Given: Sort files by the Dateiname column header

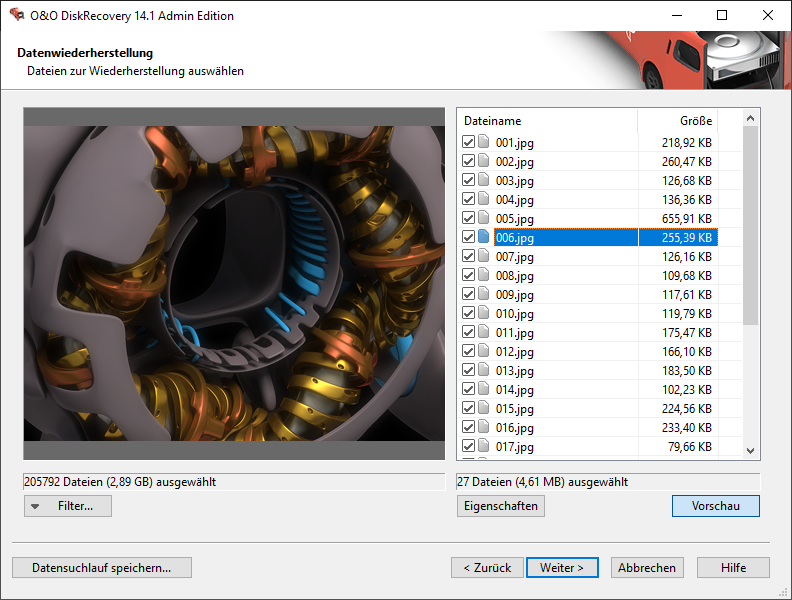Looking at the screenshot, I should pyautogui.click(x=547, y=121).
